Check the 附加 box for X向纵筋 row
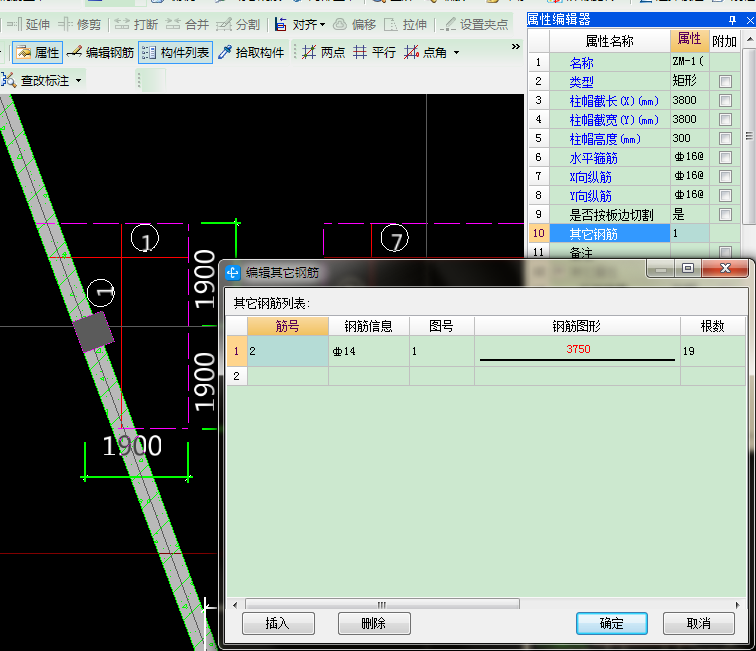Image resolution: width=756 pixels, height=651 pixels. [x=725, y=176]
